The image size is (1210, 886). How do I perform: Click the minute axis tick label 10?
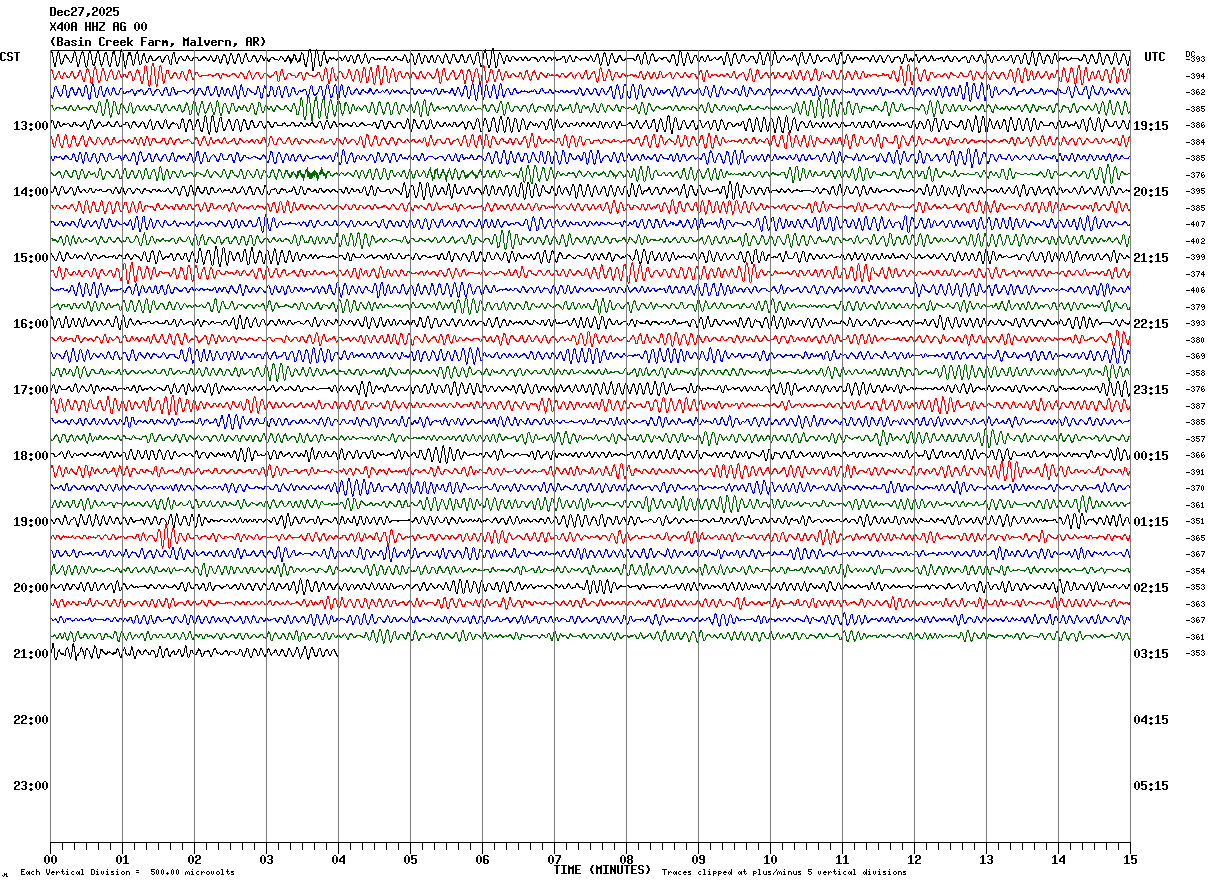pos(770,859)
